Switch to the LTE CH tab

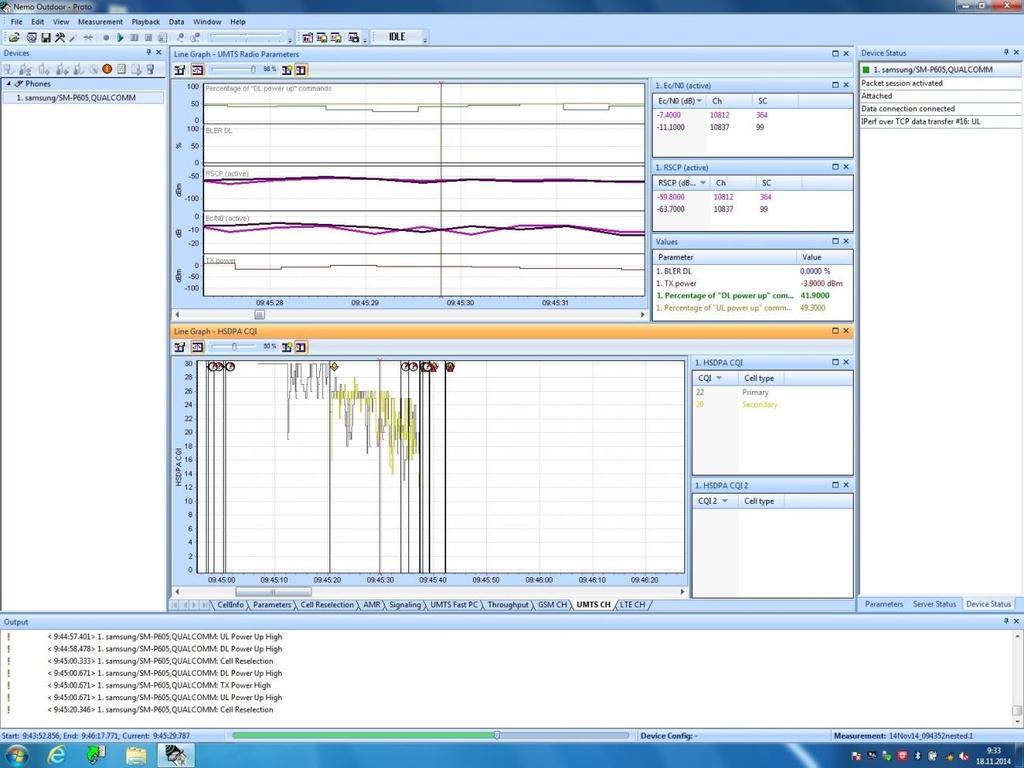point(632,605)
